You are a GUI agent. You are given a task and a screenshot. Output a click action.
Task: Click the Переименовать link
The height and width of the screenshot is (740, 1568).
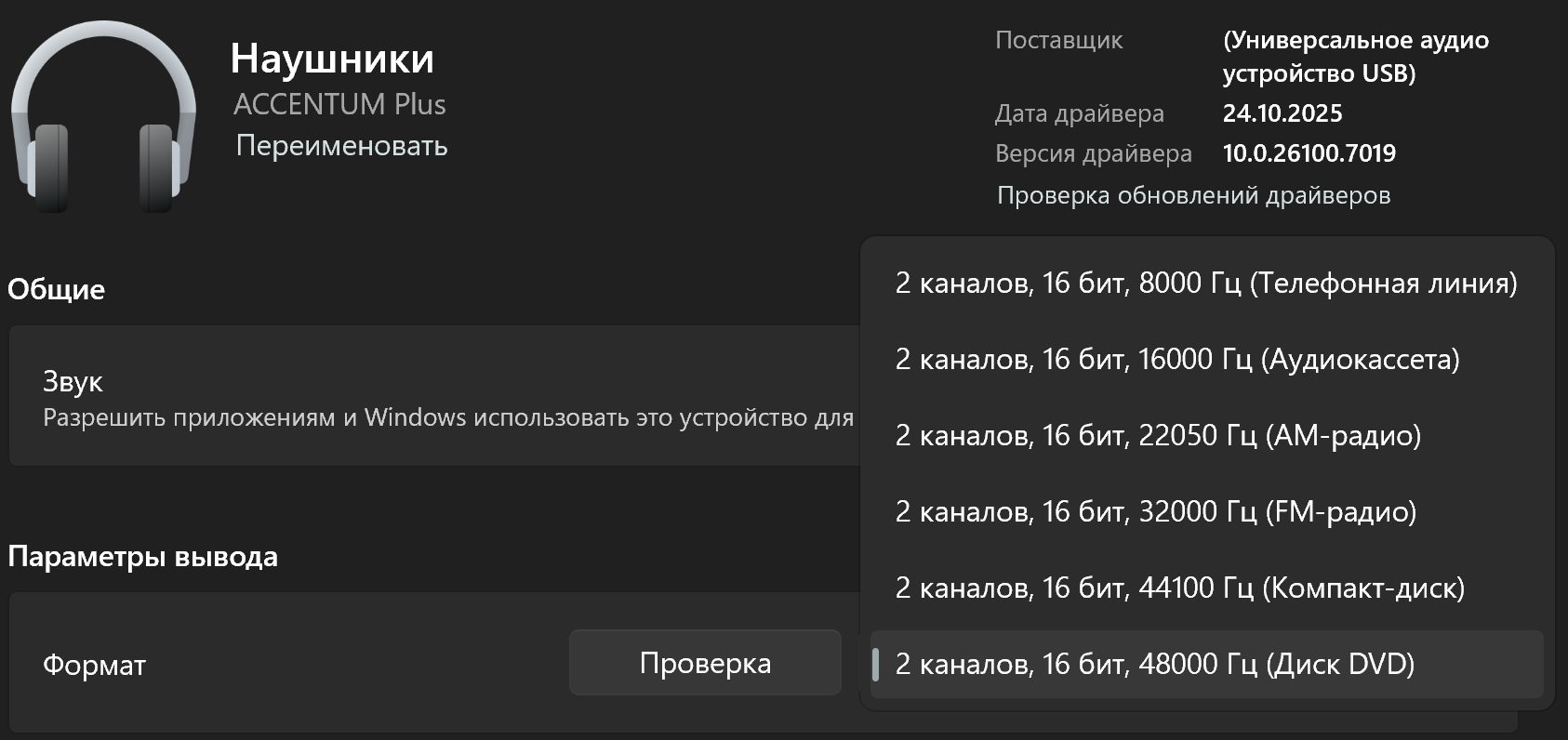341,146
